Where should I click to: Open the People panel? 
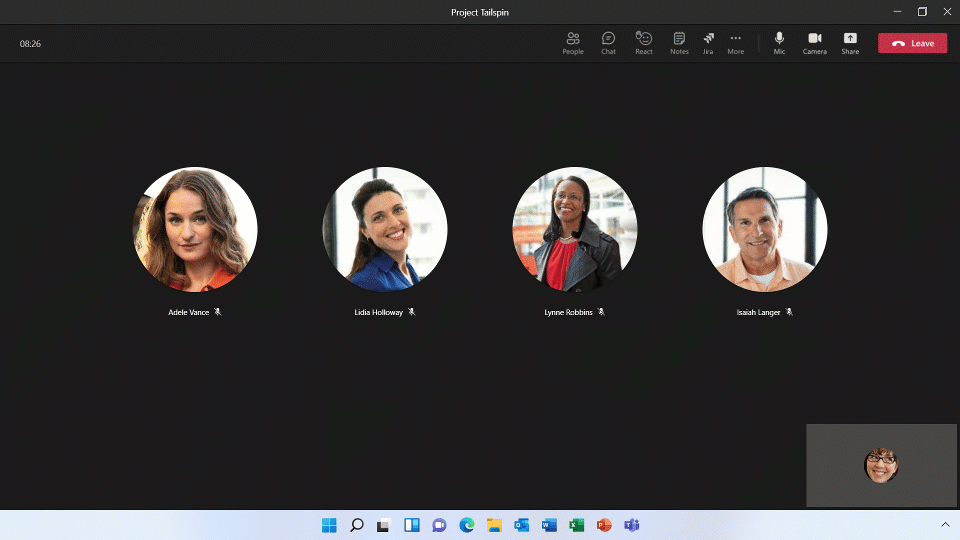573,43
